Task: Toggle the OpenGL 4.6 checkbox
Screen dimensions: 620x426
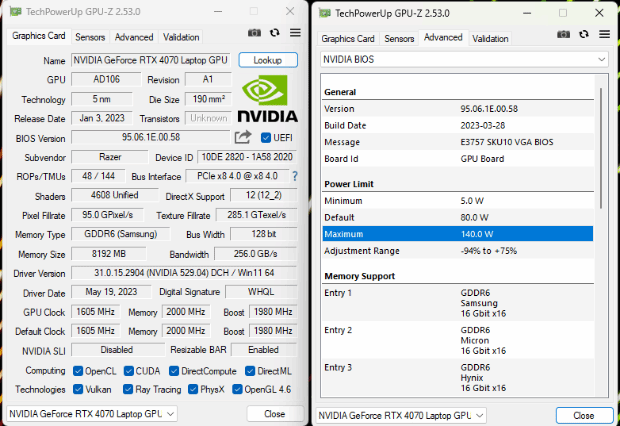Action: tap(237, 389)
